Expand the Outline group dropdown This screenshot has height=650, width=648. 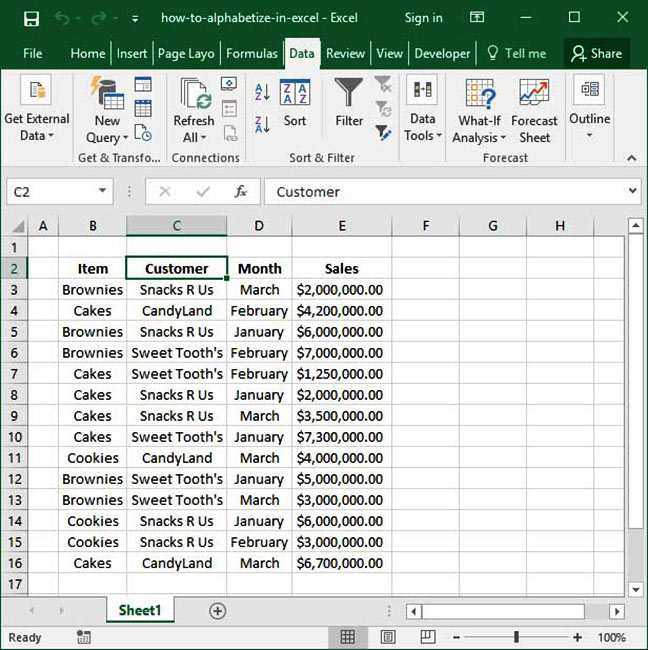click(589, 110)
